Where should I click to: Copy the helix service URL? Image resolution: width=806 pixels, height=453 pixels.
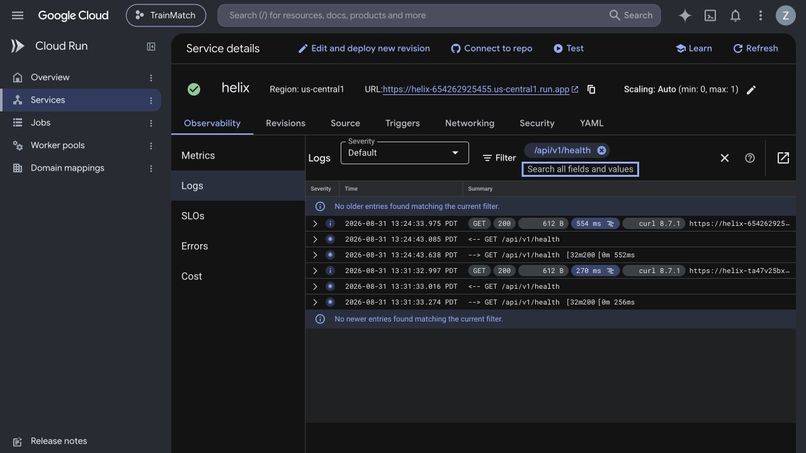point(591,89)
